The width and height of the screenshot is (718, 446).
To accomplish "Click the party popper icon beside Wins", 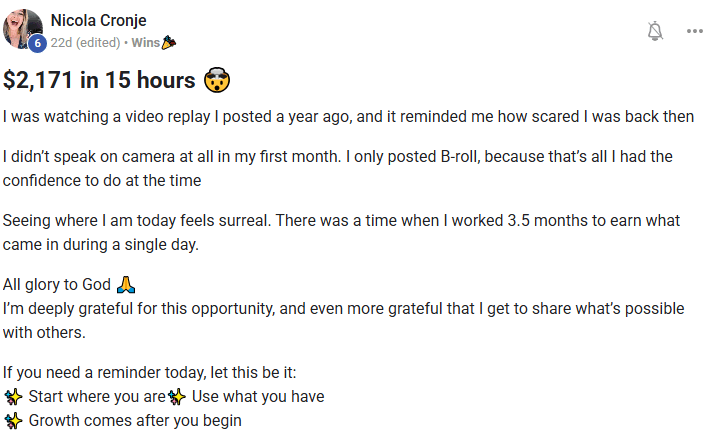I will (x=169, y=43).
